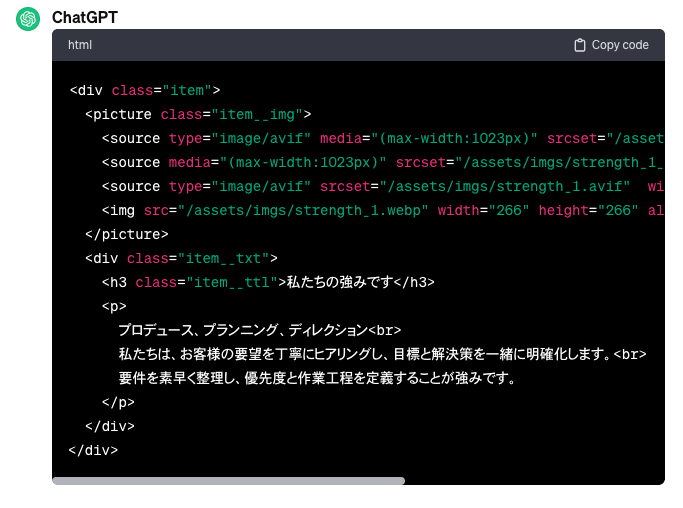This screenshot has height=508, width=683.
Task: Click the source line with strength_1.avif srcset
Action: pos(382,186)
